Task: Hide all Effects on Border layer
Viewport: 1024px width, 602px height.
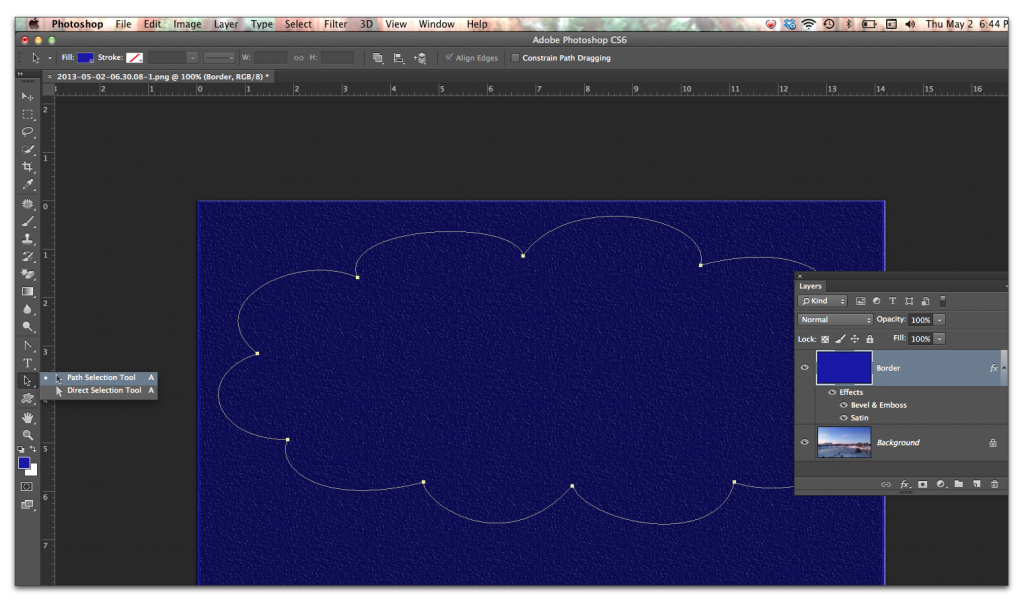Action: (832, 392)
